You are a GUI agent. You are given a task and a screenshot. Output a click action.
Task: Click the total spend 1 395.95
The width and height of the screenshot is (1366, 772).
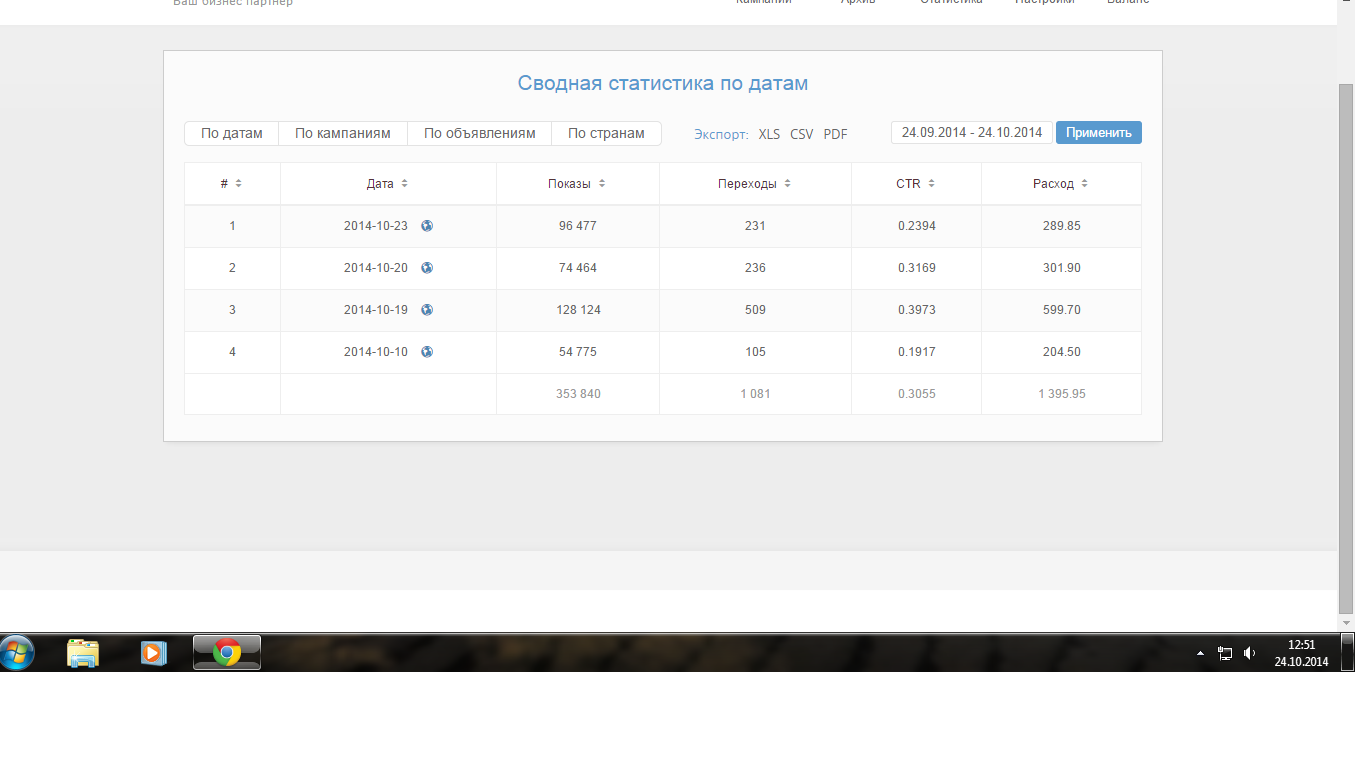coord(1062,394)
